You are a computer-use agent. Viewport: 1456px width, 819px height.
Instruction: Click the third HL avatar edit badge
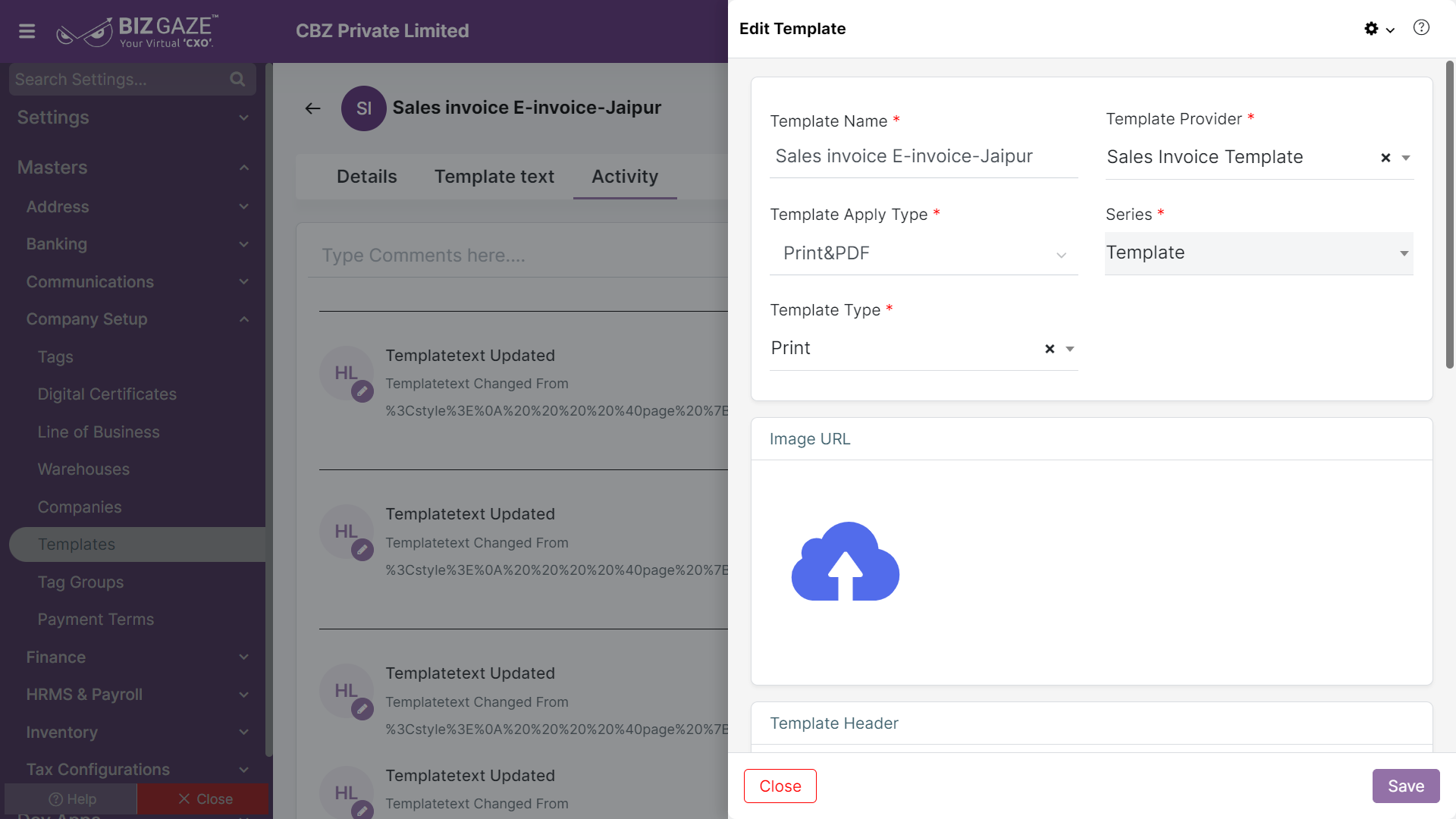[x=362, y=709]
